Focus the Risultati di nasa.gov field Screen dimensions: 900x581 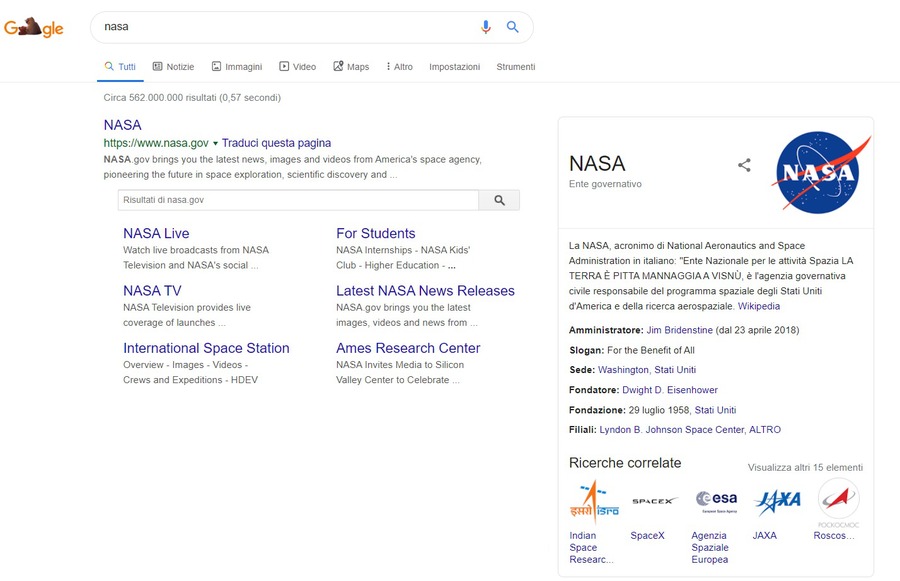[298, 200]
